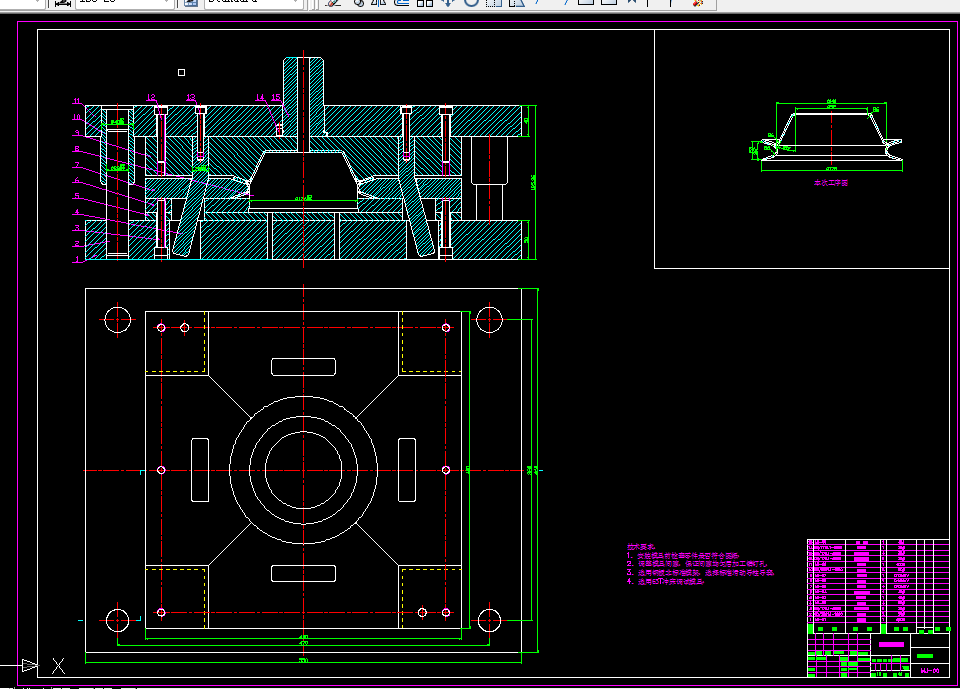Select the magenta technical requirements text block
Viewport: 960px width, 689px height.
tap(700, 564)
